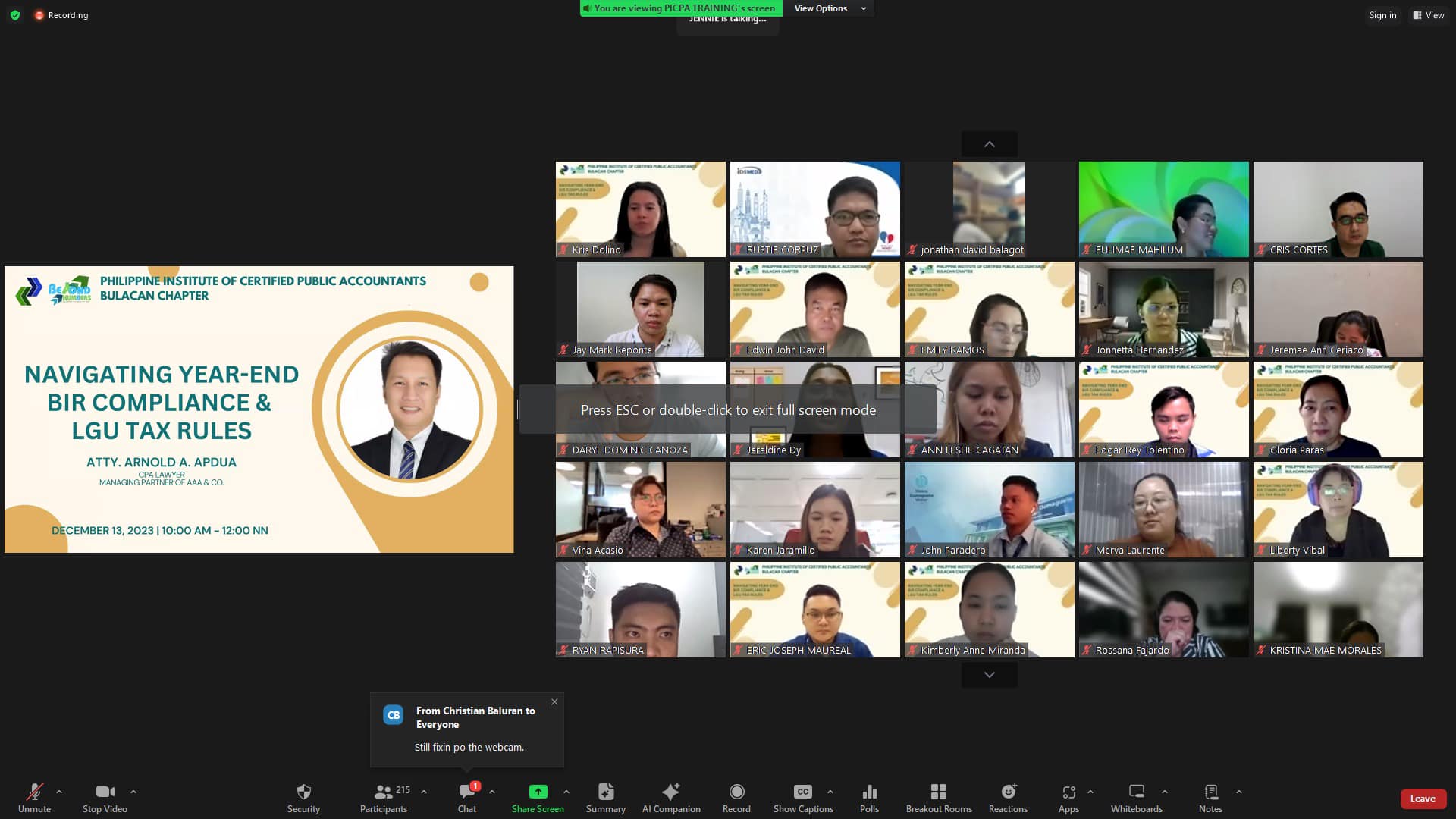Image resolution: width=1456 pixels, height=819 pixels.
Task: Open video options arrow beside Stop Video
Action: coord(133,792)
